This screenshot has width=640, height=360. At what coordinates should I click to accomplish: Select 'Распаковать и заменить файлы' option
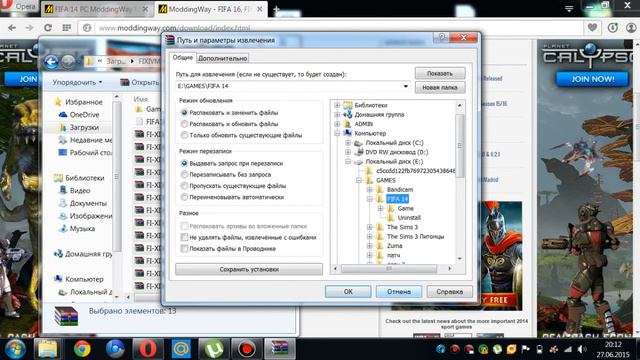(x=184, y=112)
